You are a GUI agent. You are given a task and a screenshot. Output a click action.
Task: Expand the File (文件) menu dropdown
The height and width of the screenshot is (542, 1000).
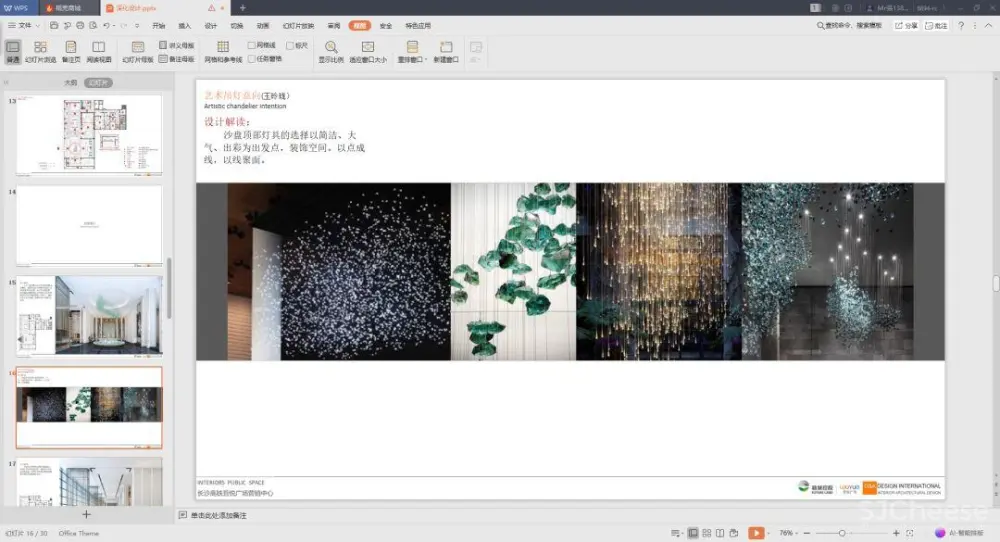click(24, 25)
